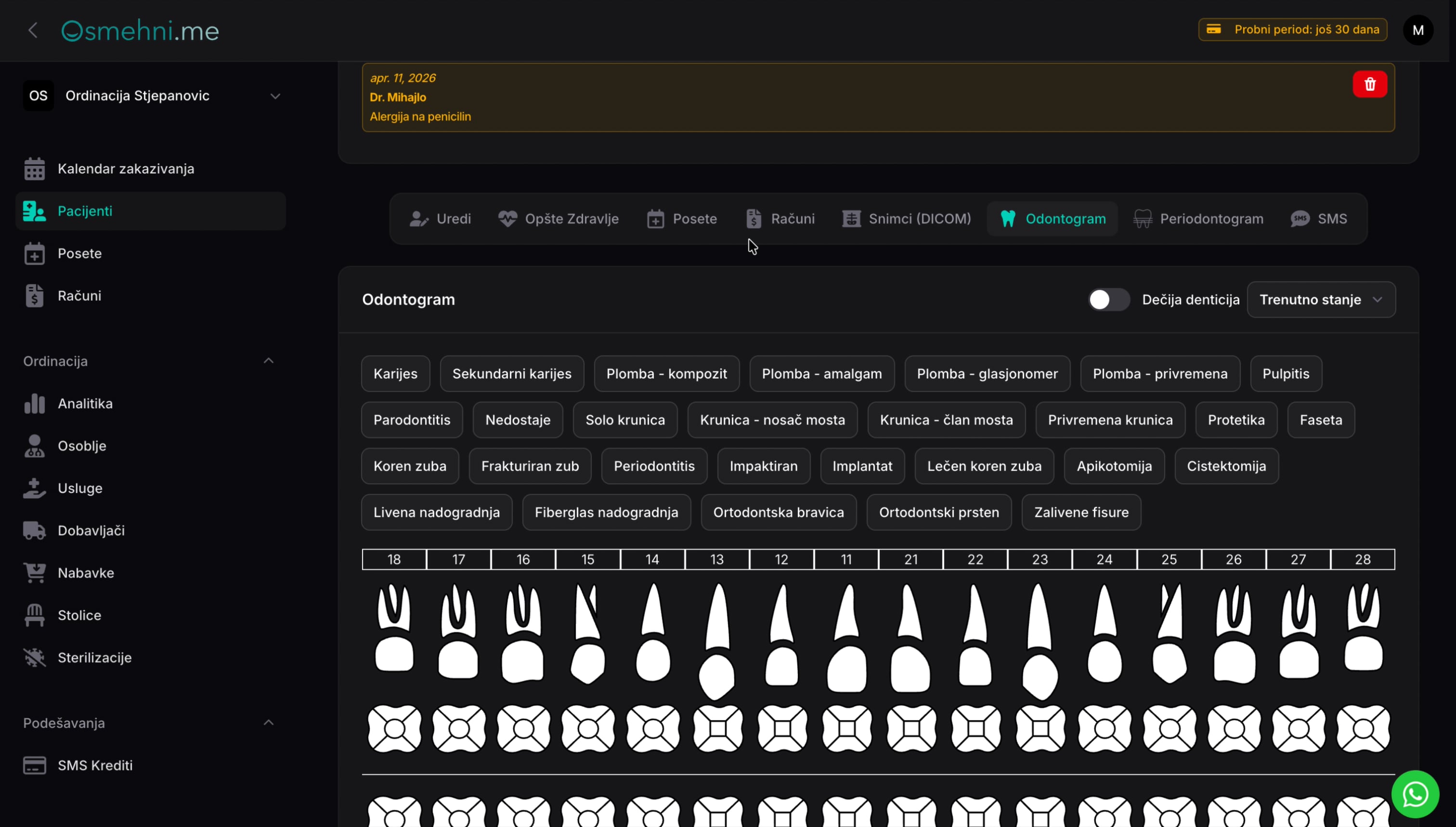Select Plomba - glasjonomer condition
This screenshot has height=827, width=1456.
pyautogui.click(x=988, y=374)
